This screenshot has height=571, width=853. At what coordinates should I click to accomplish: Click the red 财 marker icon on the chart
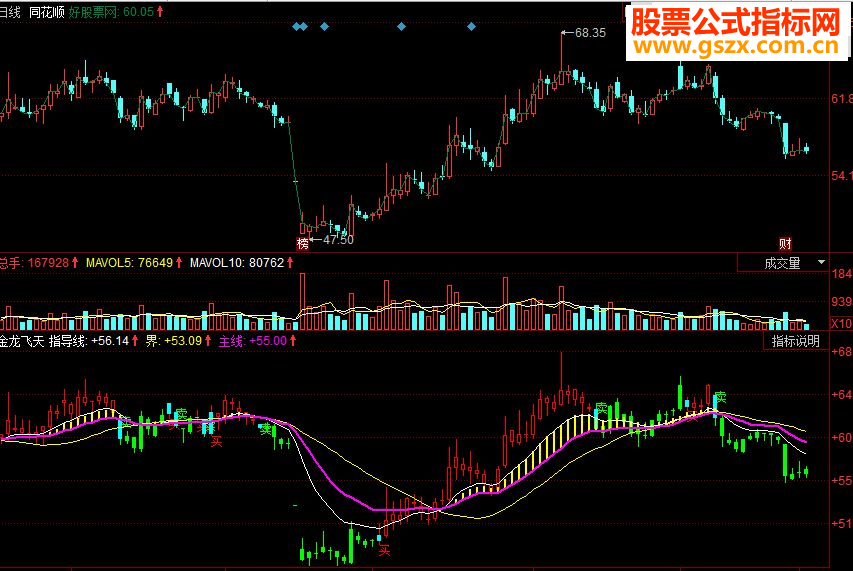[785, 243]
